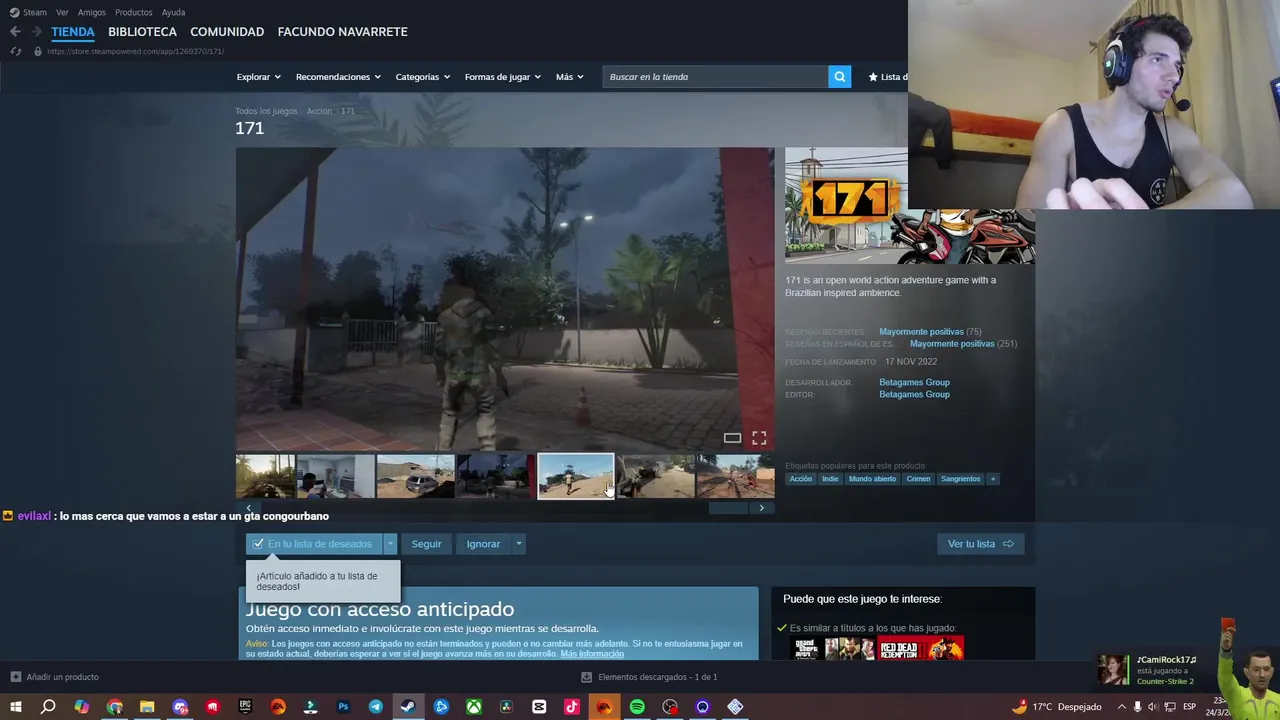The width and height of the screenshot is (1280, 720).
Task: Click the store search magnifier button
Action: [x=840, y=77]
